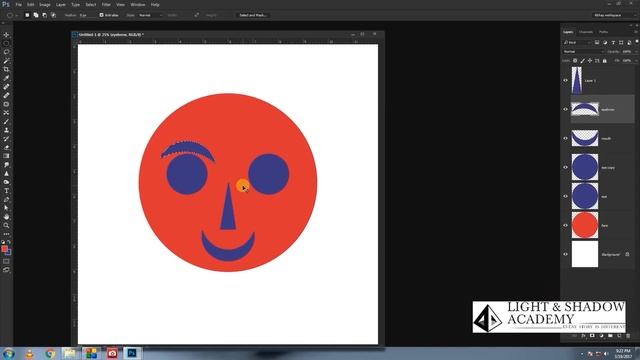Screen dimensions: 640x360
Task: Switch to the Paths tab
Action: tap(603, 32)
